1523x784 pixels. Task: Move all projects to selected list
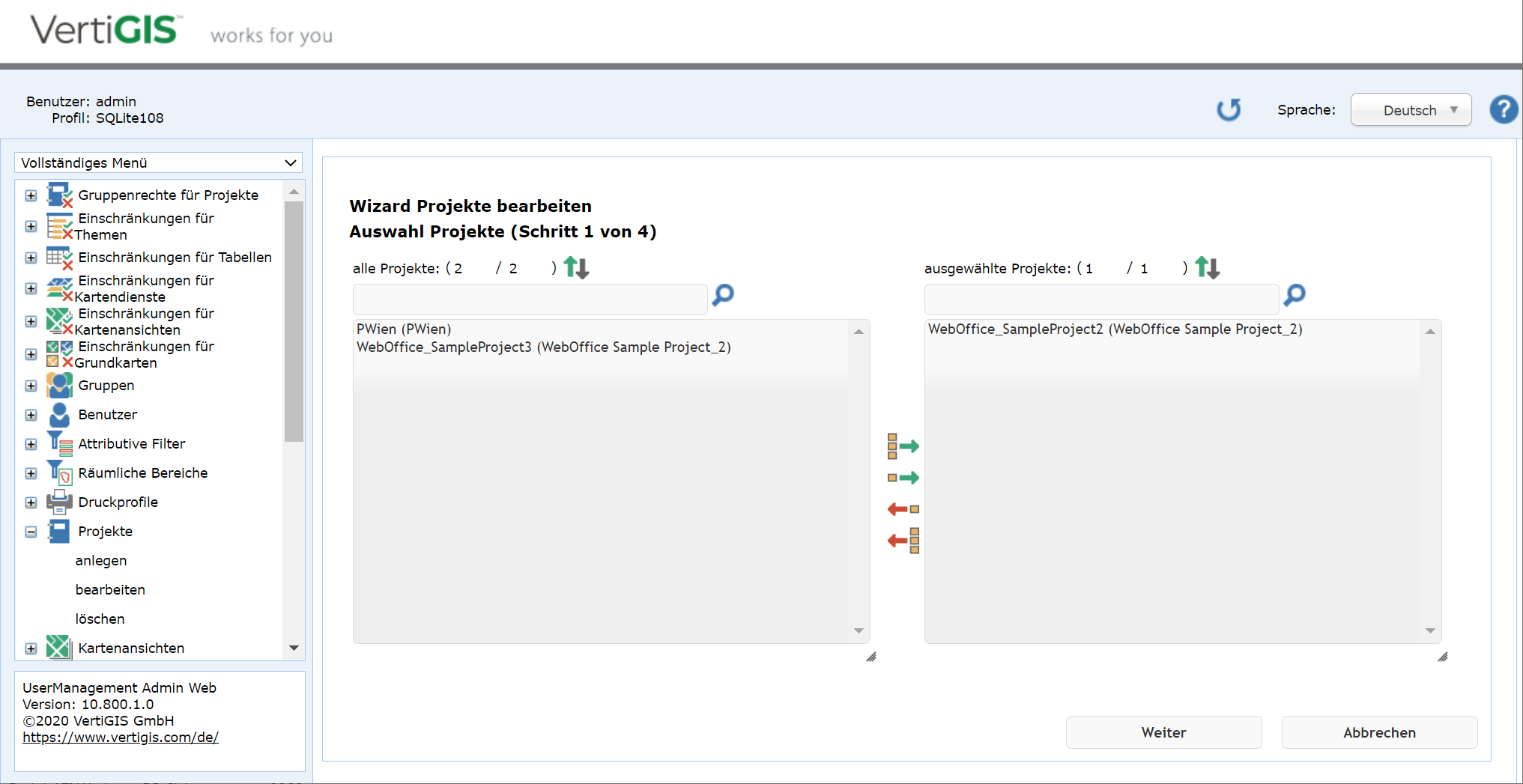click(903, 446)
